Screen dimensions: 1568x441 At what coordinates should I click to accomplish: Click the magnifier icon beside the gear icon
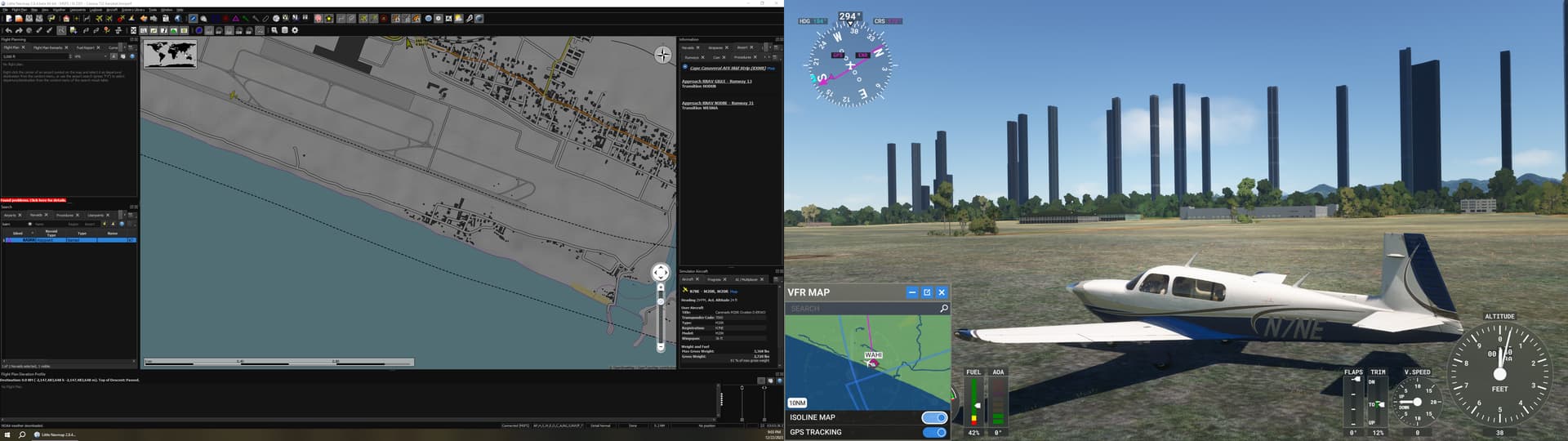coord(275,30)
